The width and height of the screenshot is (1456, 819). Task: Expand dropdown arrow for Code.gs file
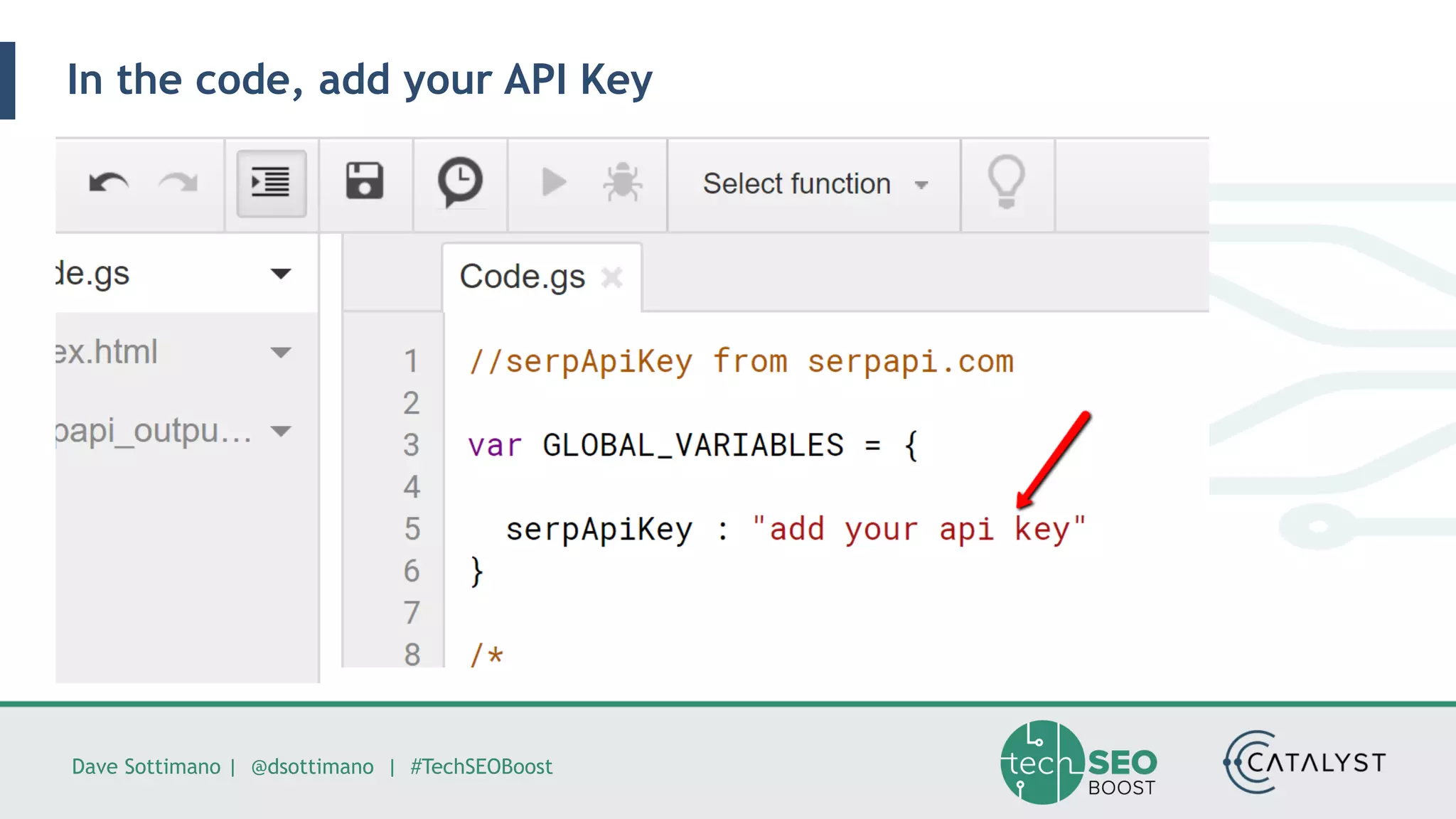(282, 274)
